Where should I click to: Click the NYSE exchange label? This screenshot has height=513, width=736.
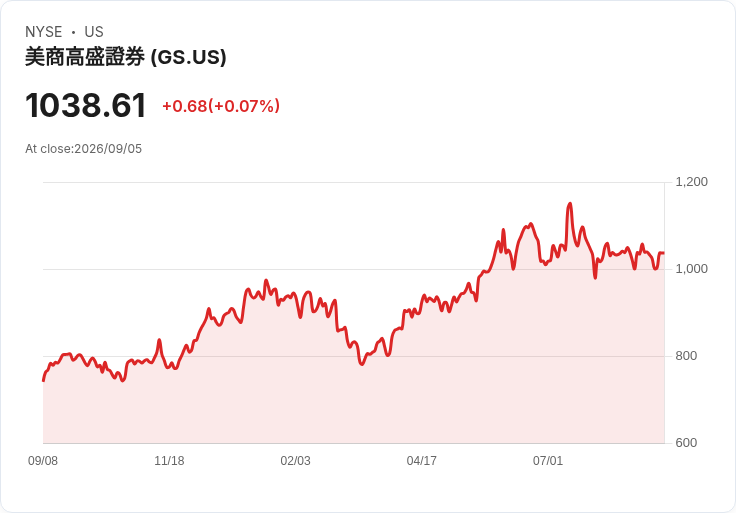coord(44,32)
